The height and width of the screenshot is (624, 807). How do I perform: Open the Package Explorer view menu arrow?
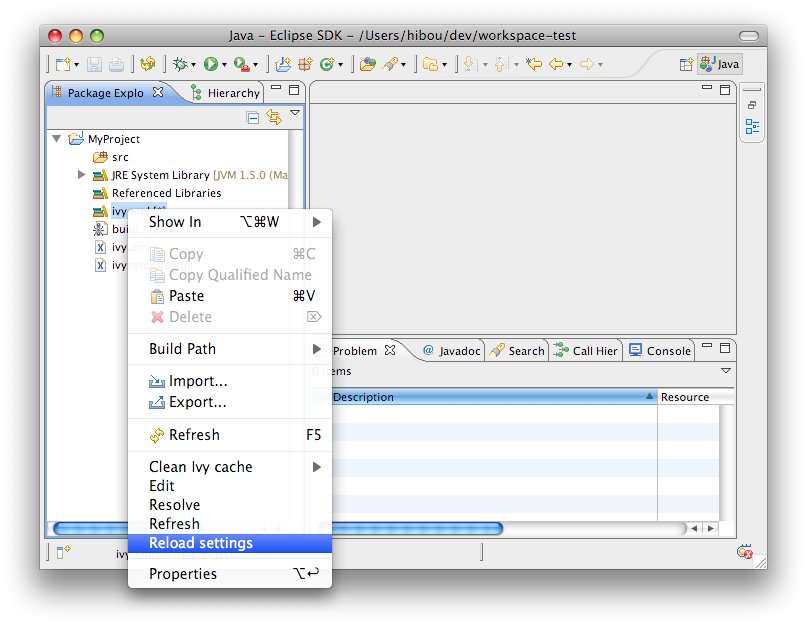[x=295, y=113]
